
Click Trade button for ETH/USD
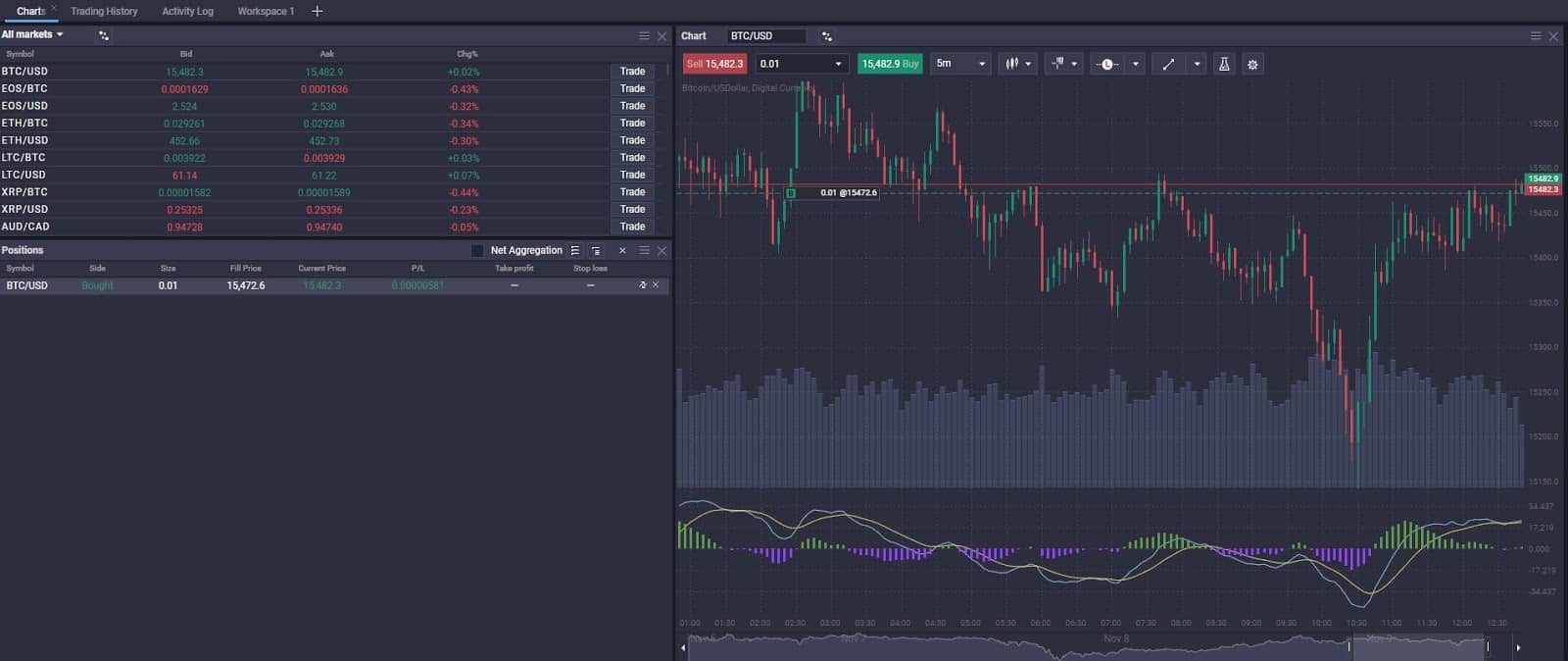[632, 140]
